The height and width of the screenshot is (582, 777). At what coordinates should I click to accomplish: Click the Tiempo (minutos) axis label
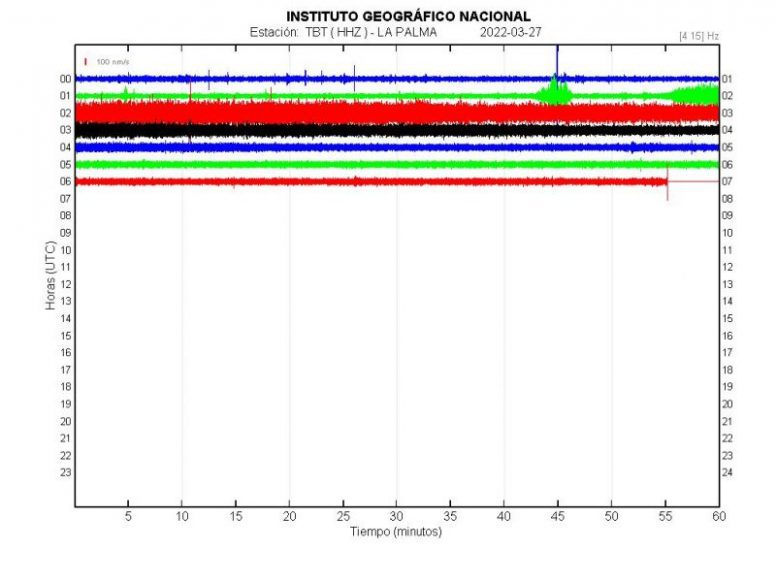(x=396, y=532)
